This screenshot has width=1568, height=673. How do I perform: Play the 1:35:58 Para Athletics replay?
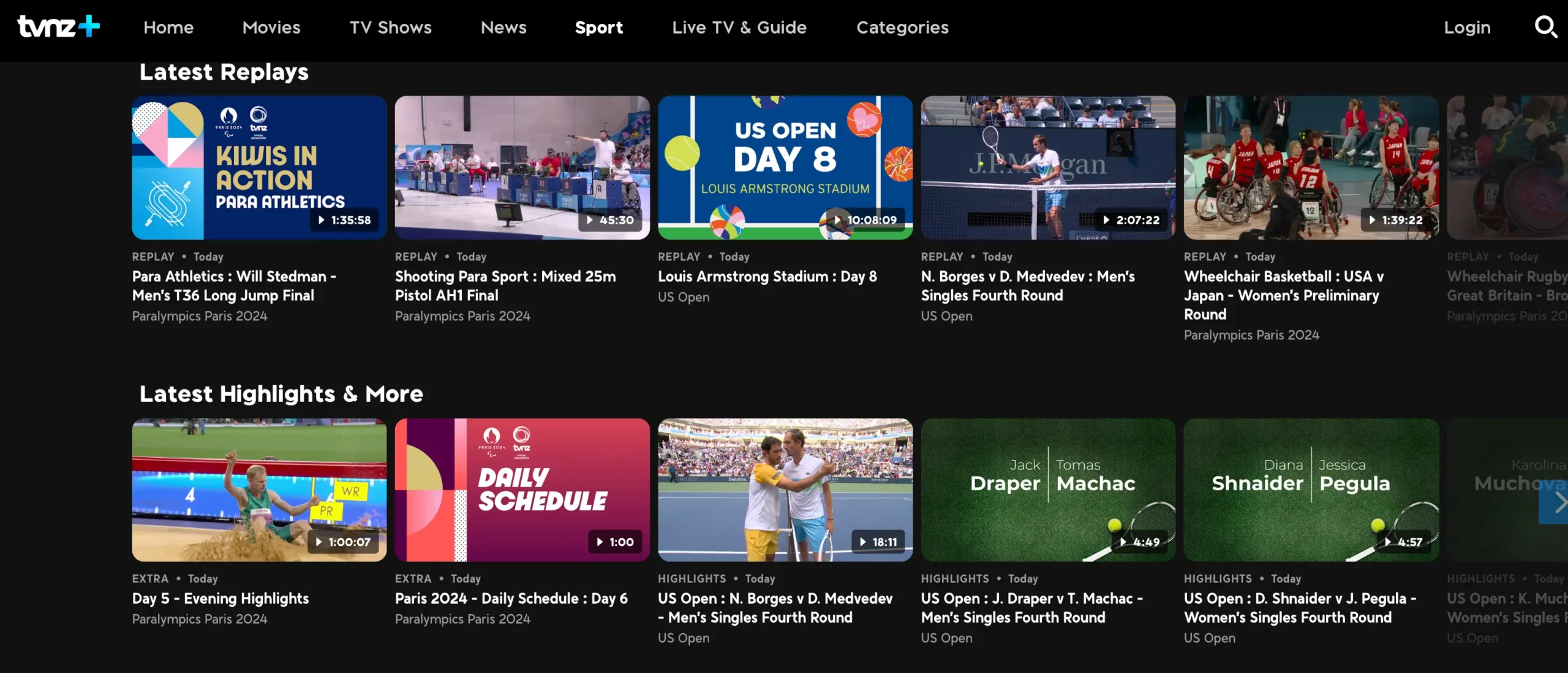344,219
